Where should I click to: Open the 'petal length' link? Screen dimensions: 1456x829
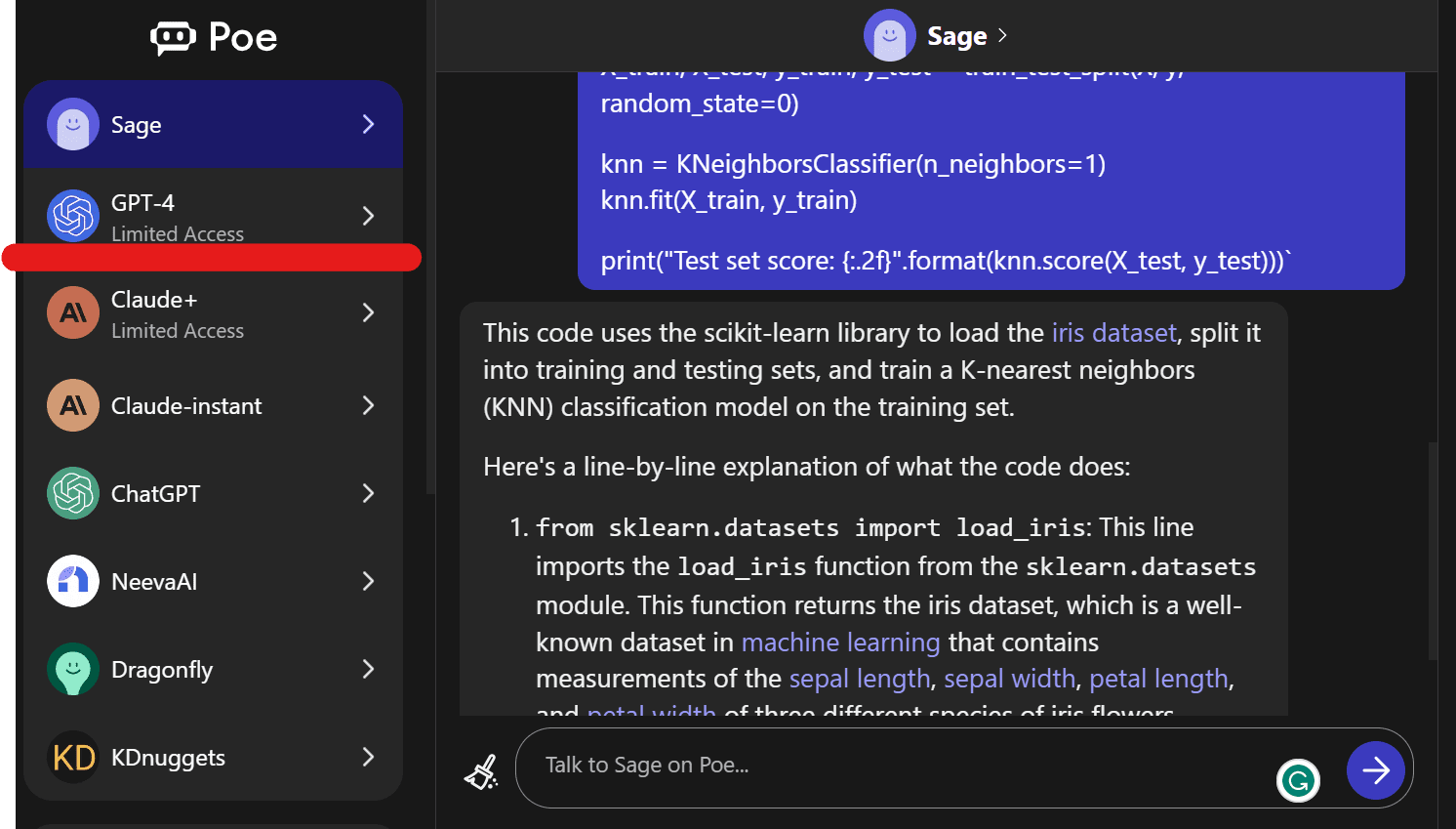(1158, 679)
